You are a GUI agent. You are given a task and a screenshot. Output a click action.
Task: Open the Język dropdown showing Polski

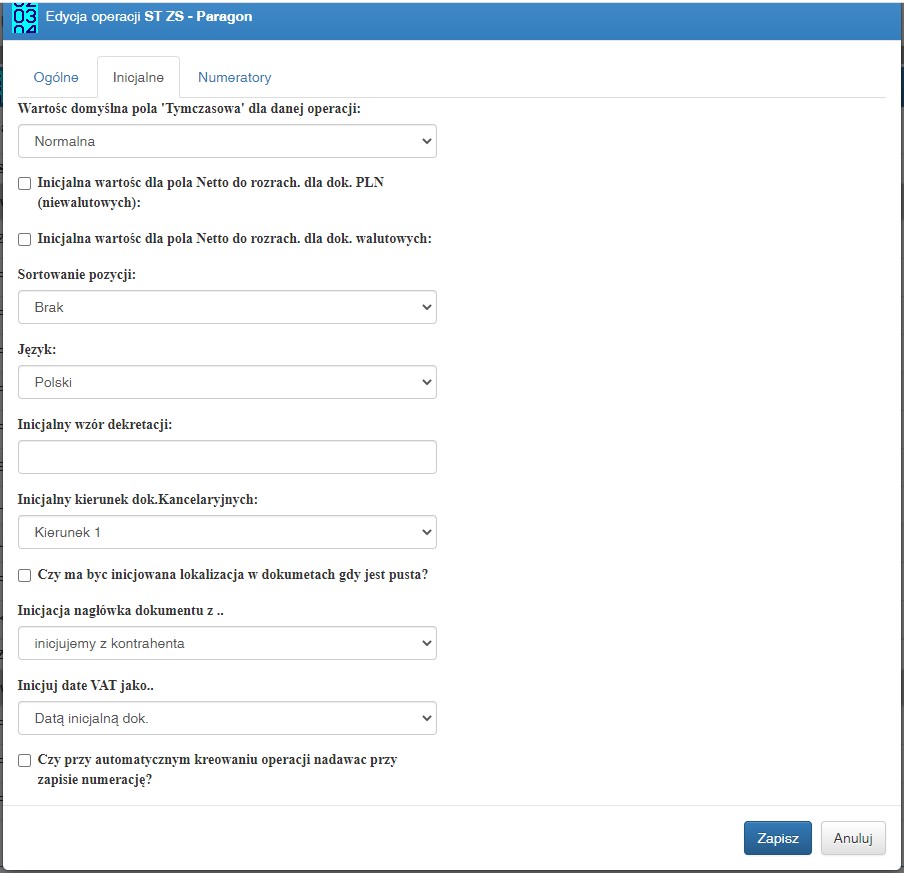point(227,382)
